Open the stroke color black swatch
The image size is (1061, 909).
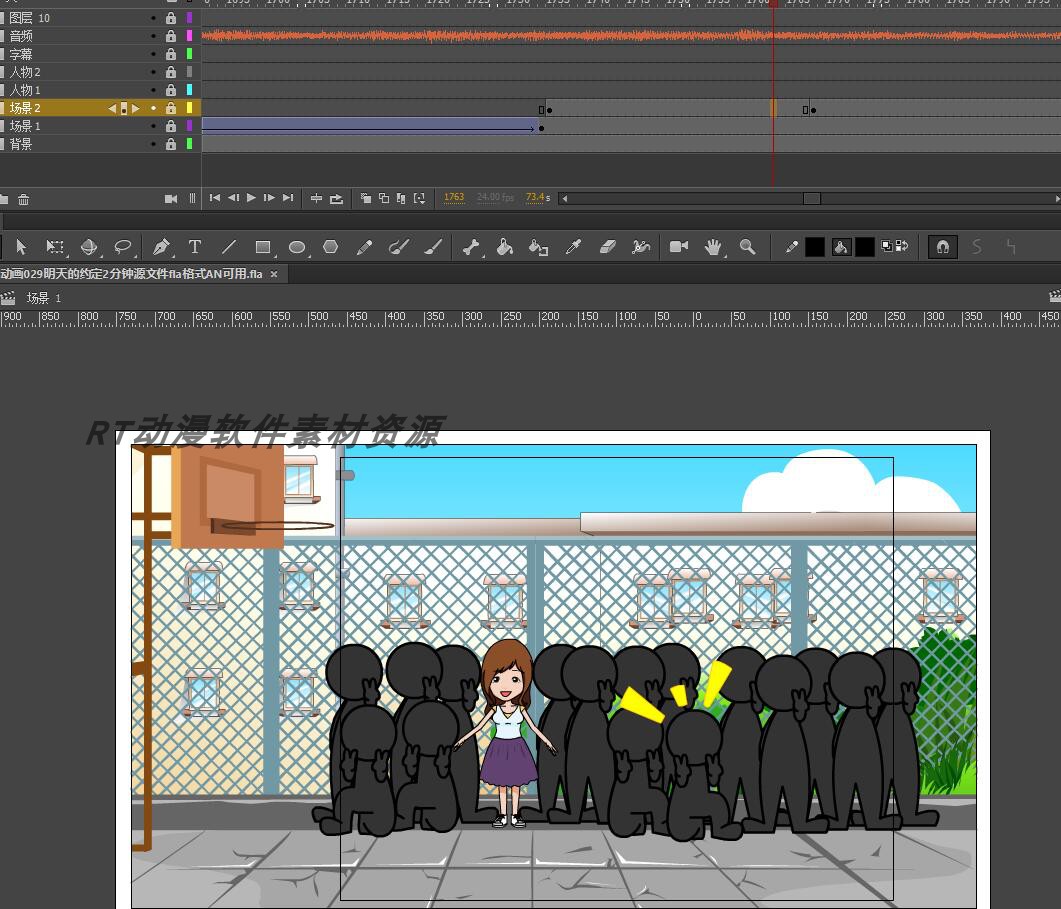point(815,247)
